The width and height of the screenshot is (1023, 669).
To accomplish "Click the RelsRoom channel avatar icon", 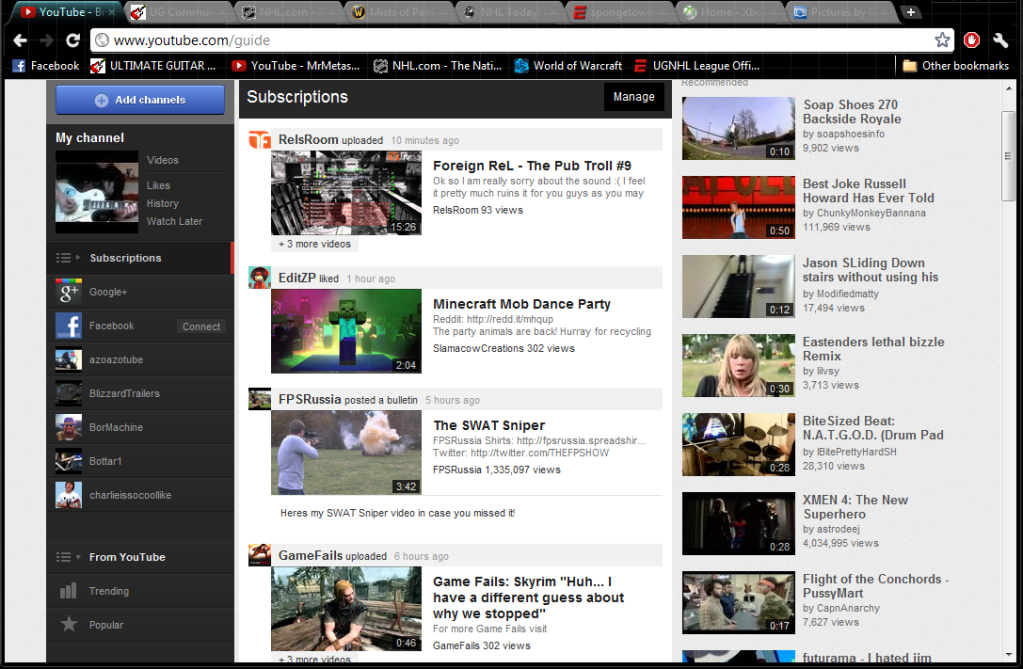I will pos(260,140).
